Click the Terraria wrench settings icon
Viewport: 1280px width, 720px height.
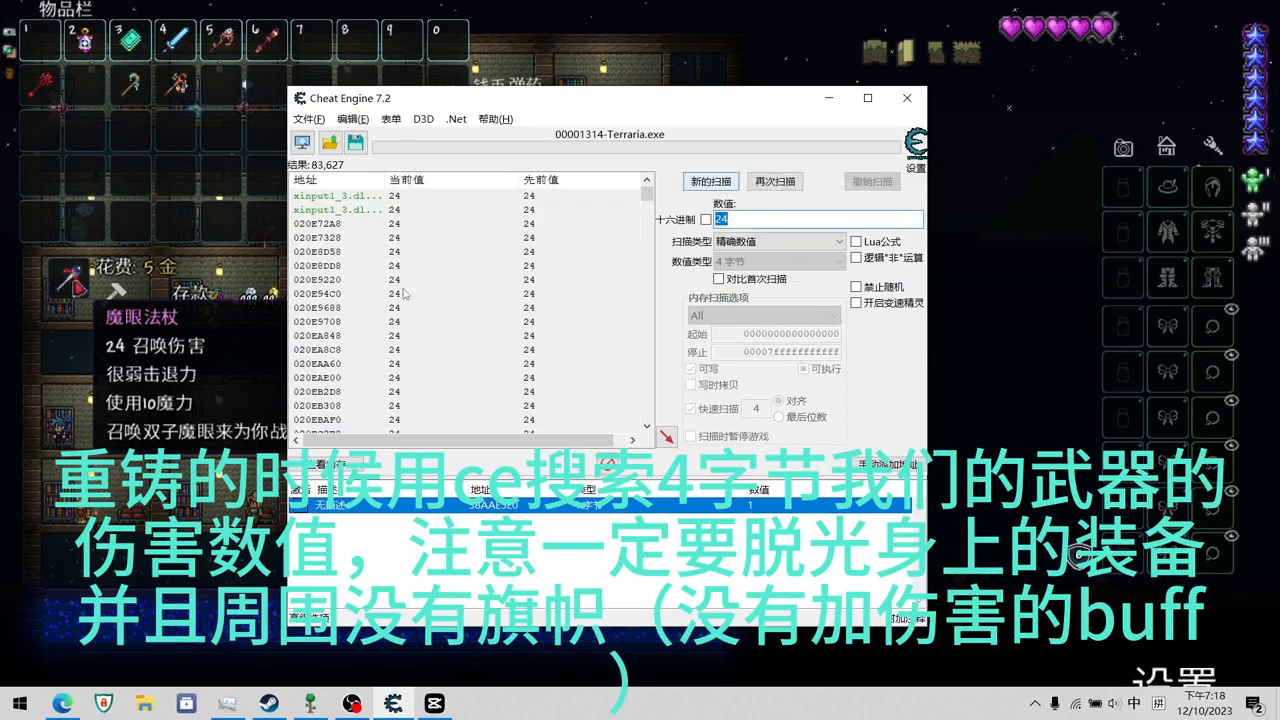(1212, 146)
